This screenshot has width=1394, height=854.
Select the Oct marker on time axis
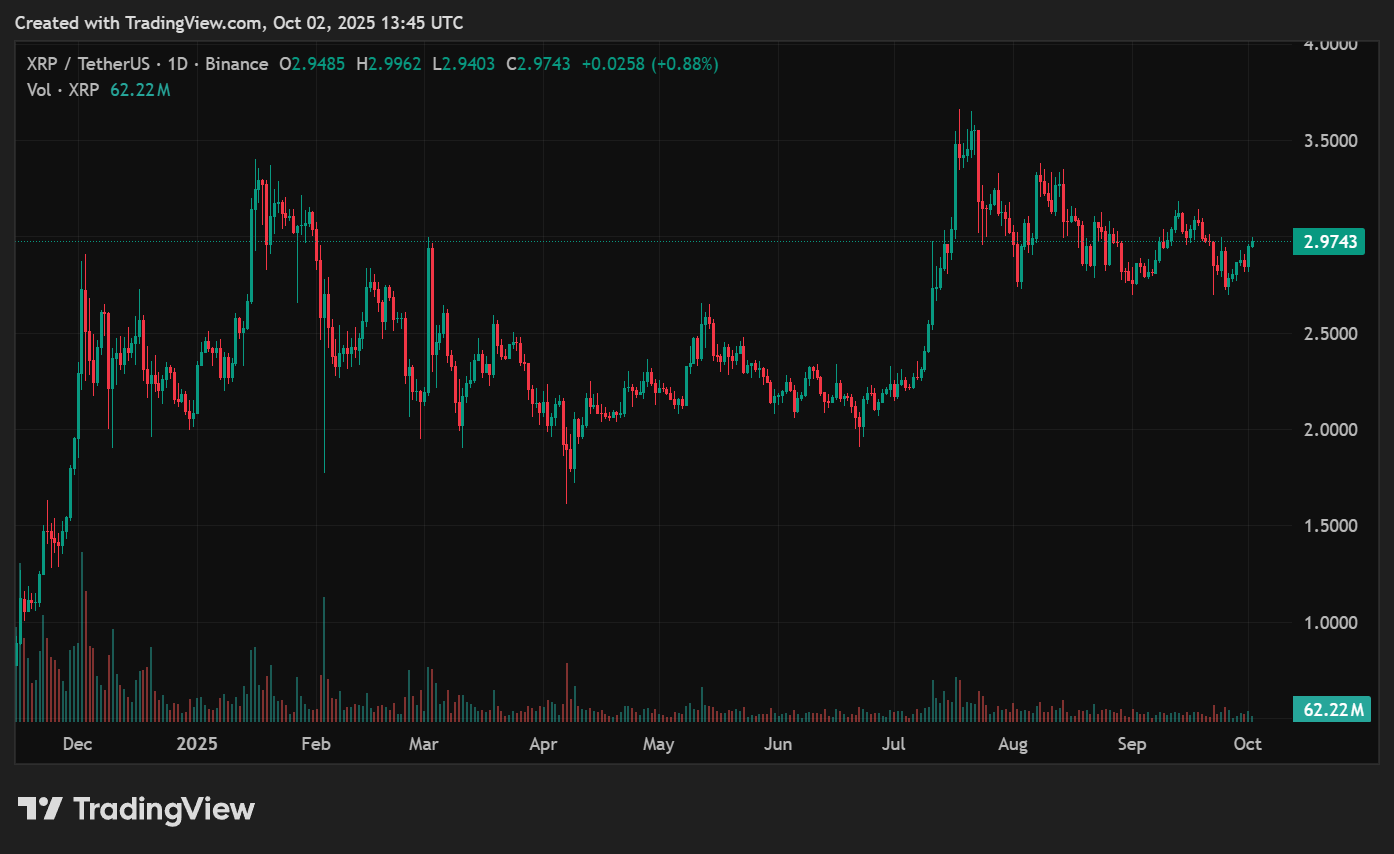[1248, 744]
